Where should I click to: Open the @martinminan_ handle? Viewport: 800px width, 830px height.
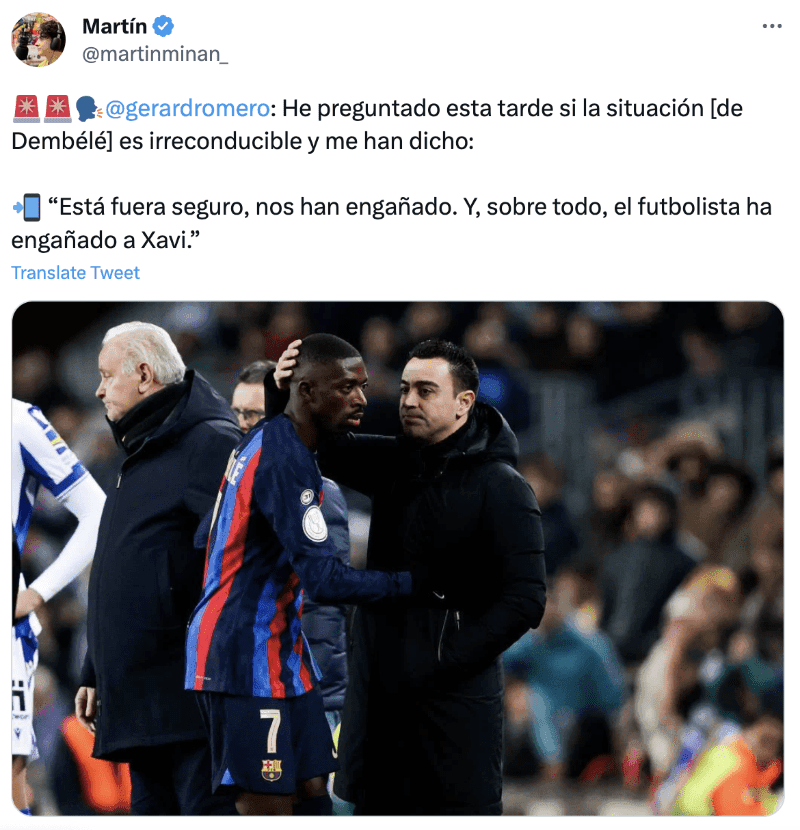pos(155,54)
